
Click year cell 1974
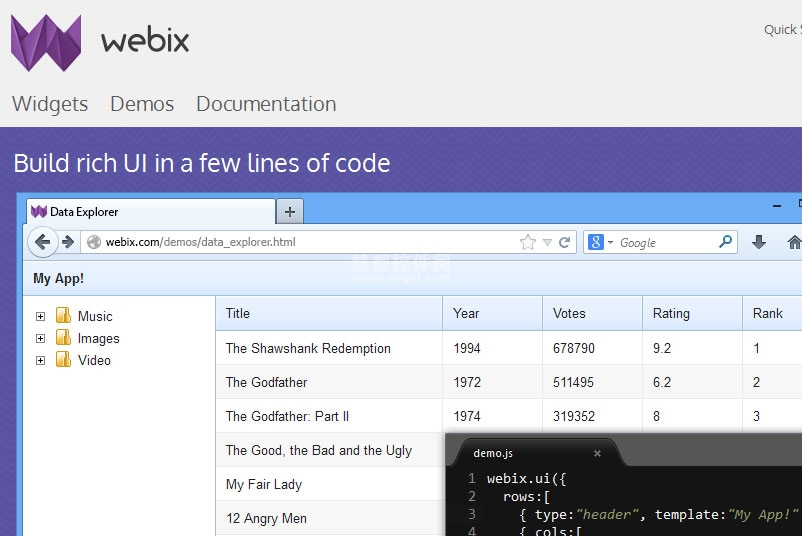pyautogui.click(x=492, y=416)
